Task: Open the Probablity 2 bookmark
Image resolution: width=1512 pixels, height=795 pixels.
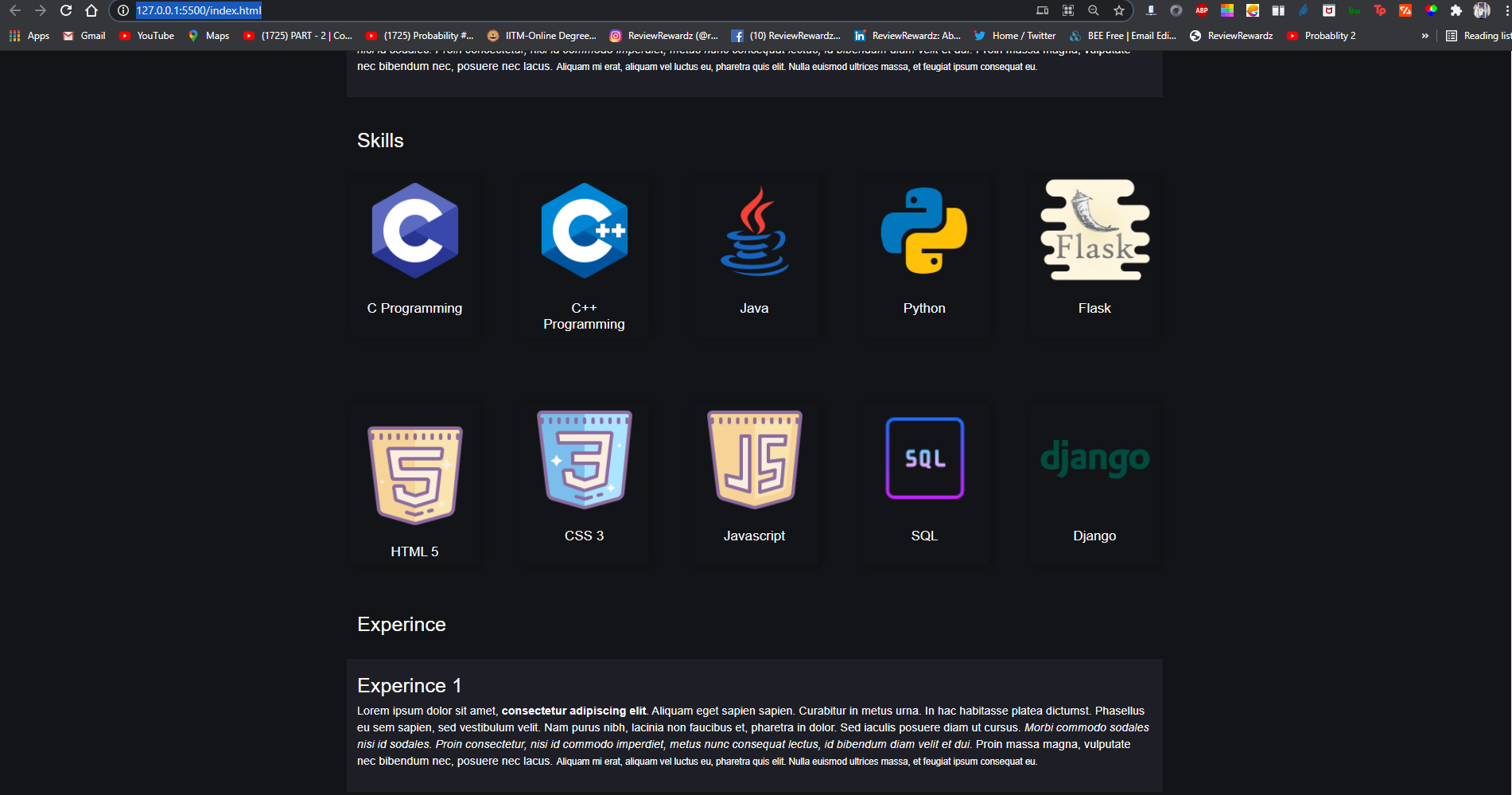Action: pos(1321,36)
